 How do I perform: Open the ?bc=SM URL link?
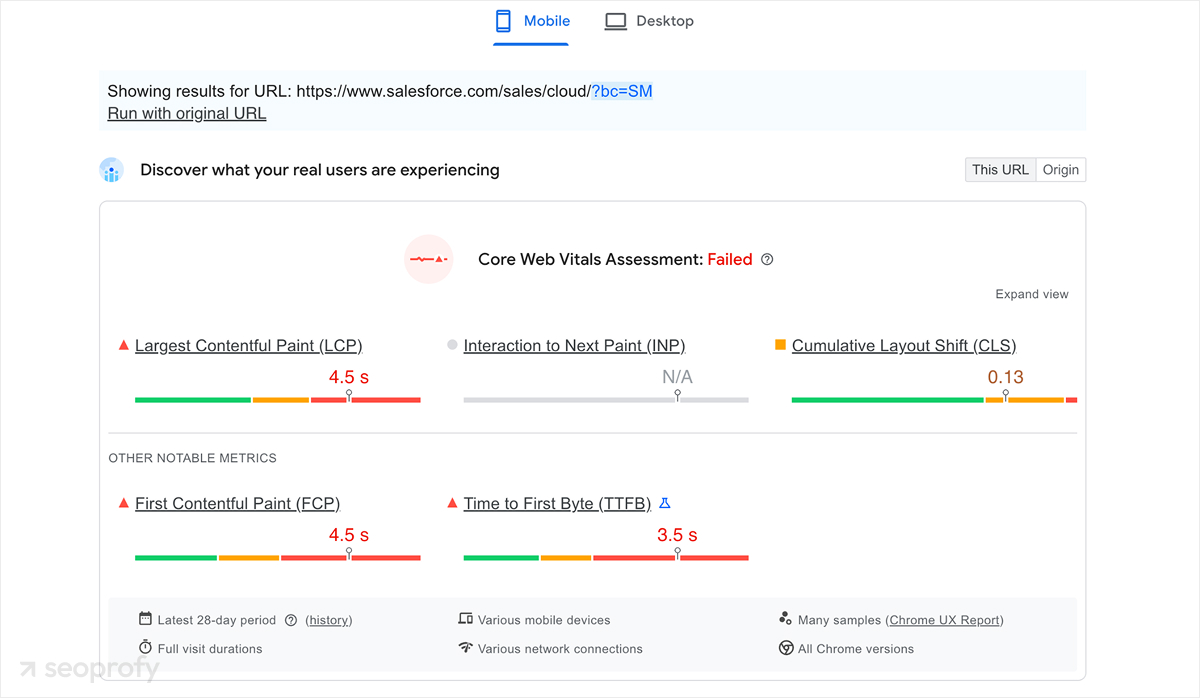pyautogui.click(x=622, y=91)
